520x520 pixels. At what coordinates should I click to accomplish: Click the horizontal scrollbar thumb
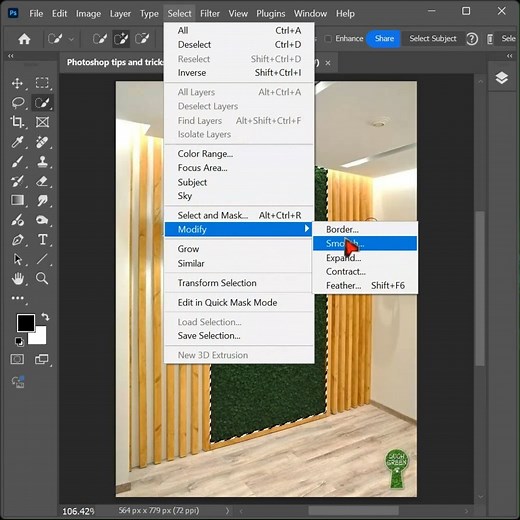353,510
